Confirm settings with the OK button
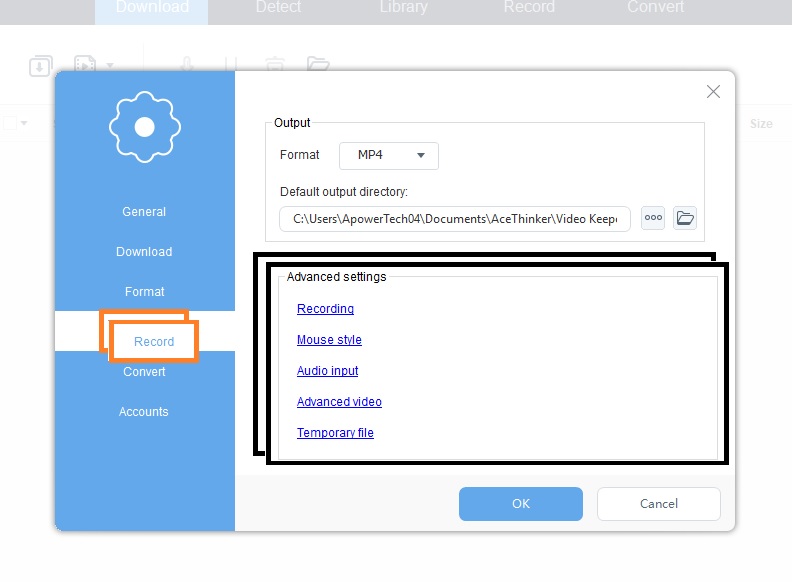 (x=520, y=504)
